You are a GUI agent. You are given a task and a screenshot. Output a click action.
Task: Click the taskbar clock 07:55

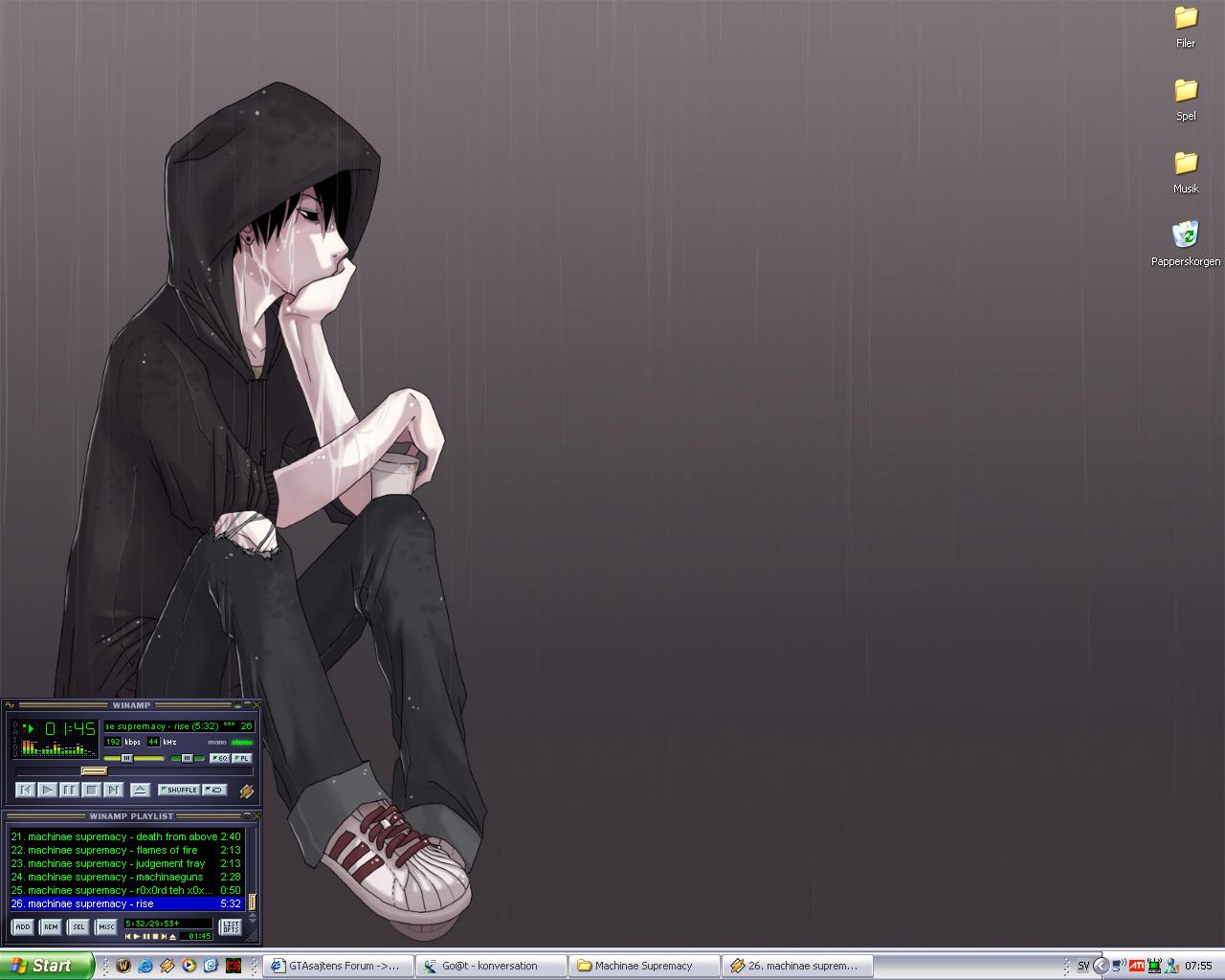1198,966
